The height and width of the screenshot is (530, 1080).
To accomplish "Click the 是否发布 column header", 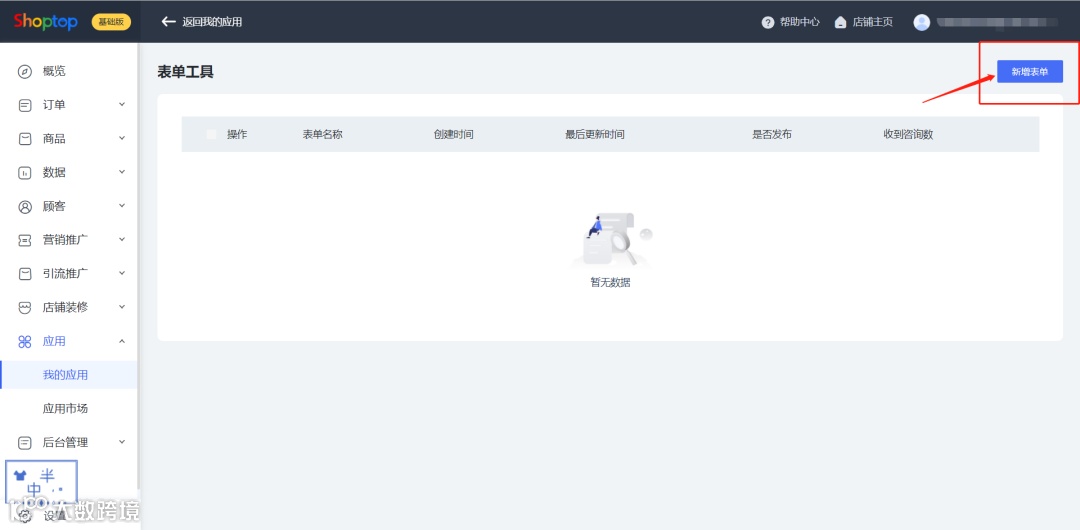I will [x=772, y=134].
